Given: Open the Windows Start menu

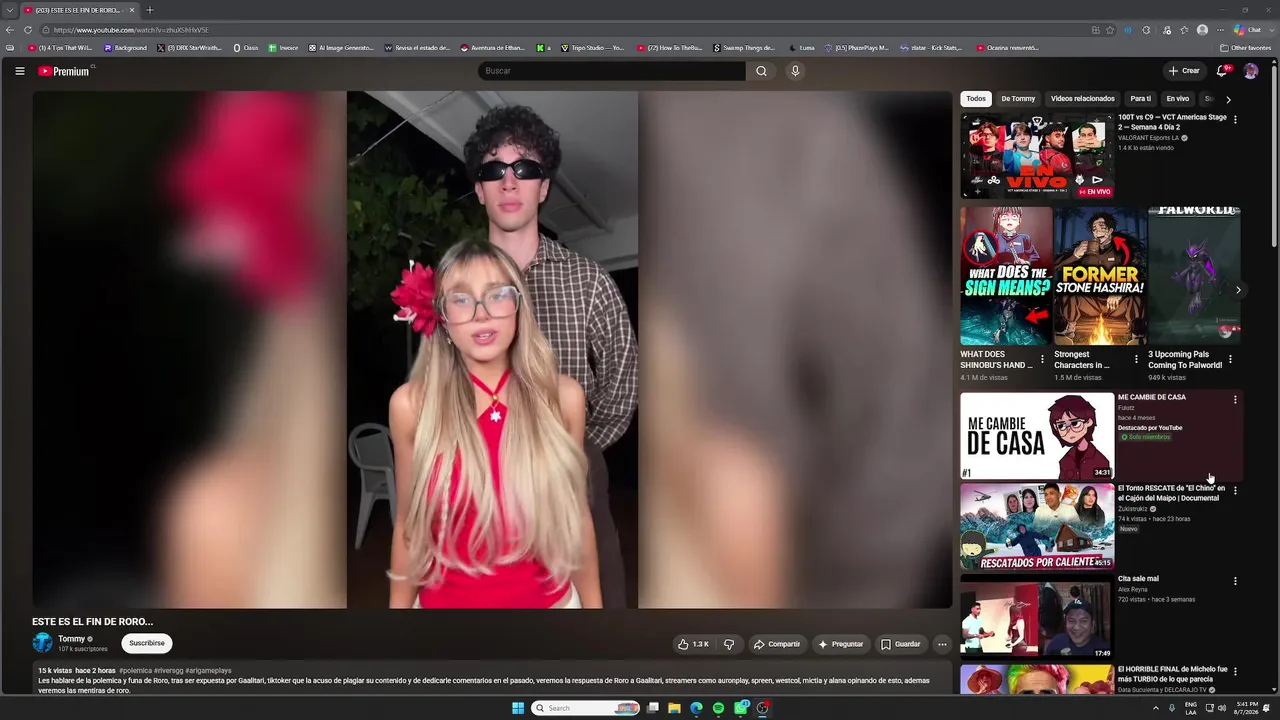Looking at the screenshot, I should tap(518, 708).
